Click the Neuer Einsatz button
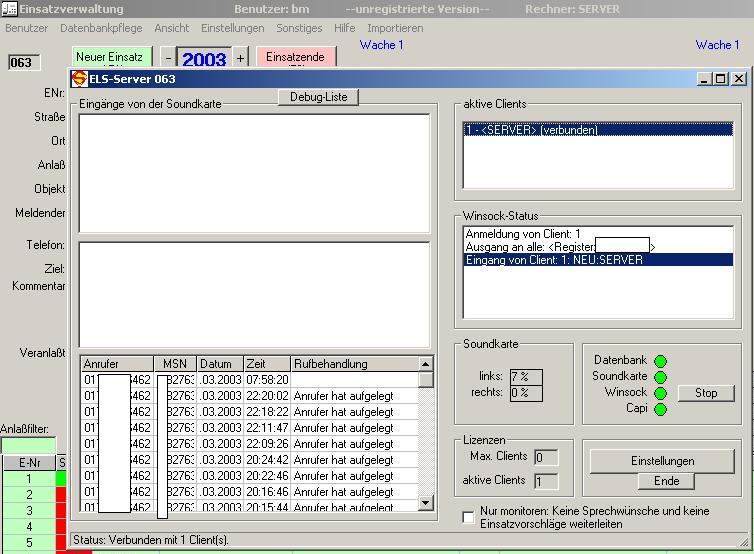The height and width of the screenshot is (554, 754). pyautogui.click(x=110, y=58)
